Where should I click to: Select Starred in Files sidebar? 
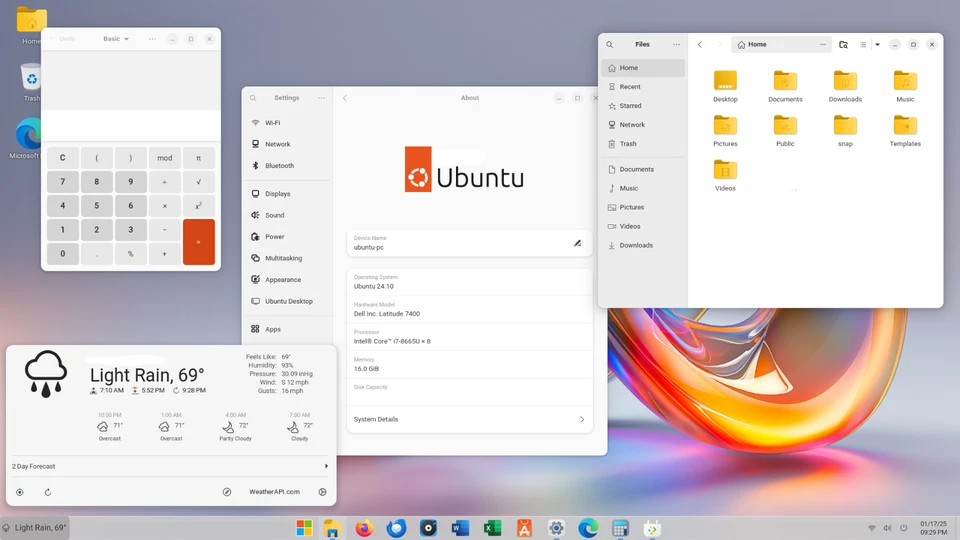point(643,106)
